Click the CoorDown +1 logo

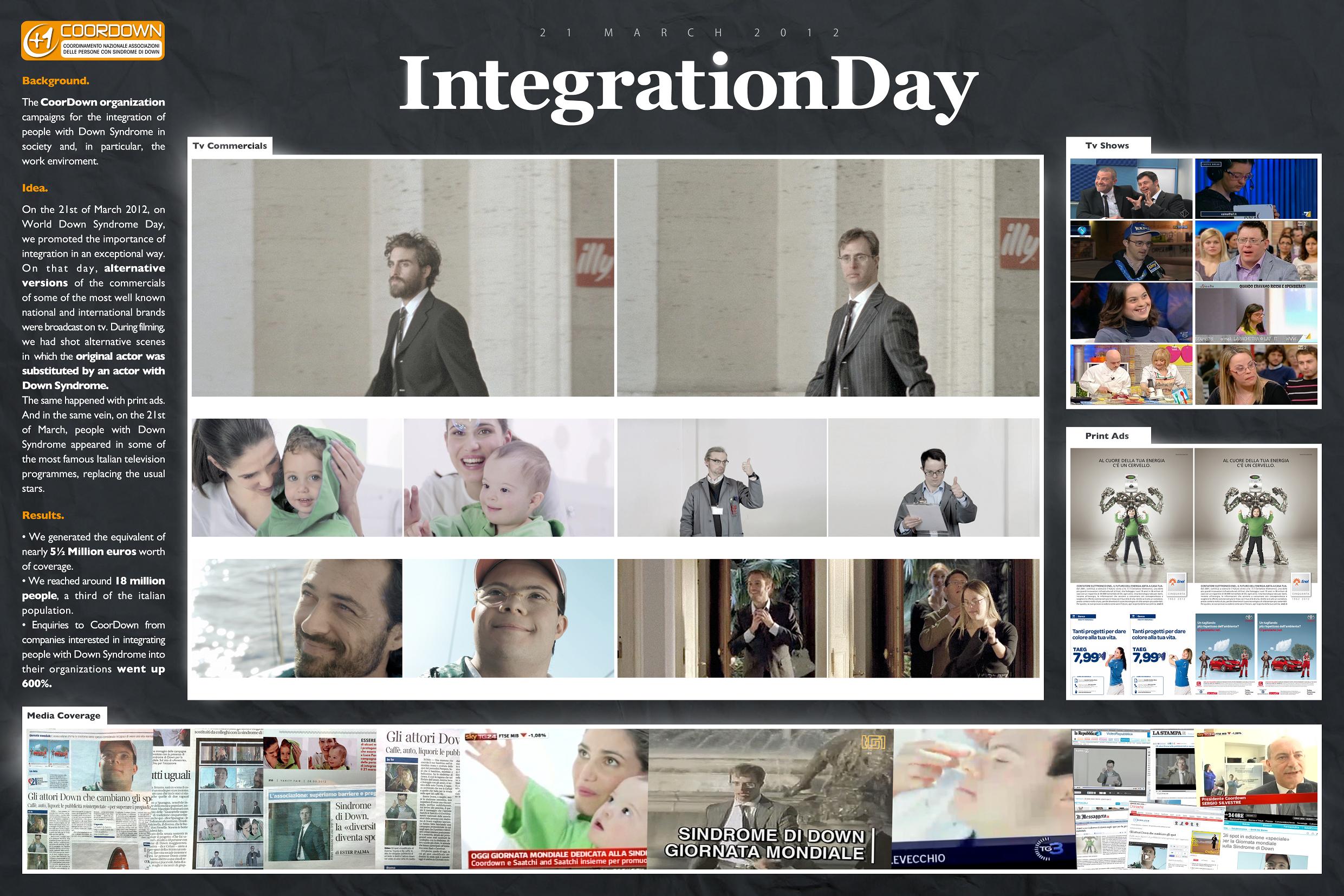tap(93, 41)
